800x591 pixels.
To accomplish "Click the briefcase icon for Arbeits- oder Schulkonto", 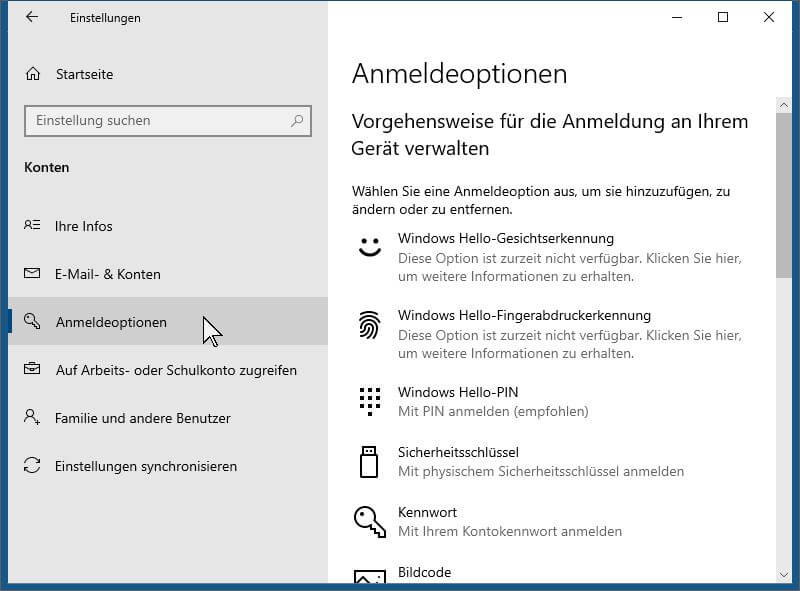I will (32, 368).
